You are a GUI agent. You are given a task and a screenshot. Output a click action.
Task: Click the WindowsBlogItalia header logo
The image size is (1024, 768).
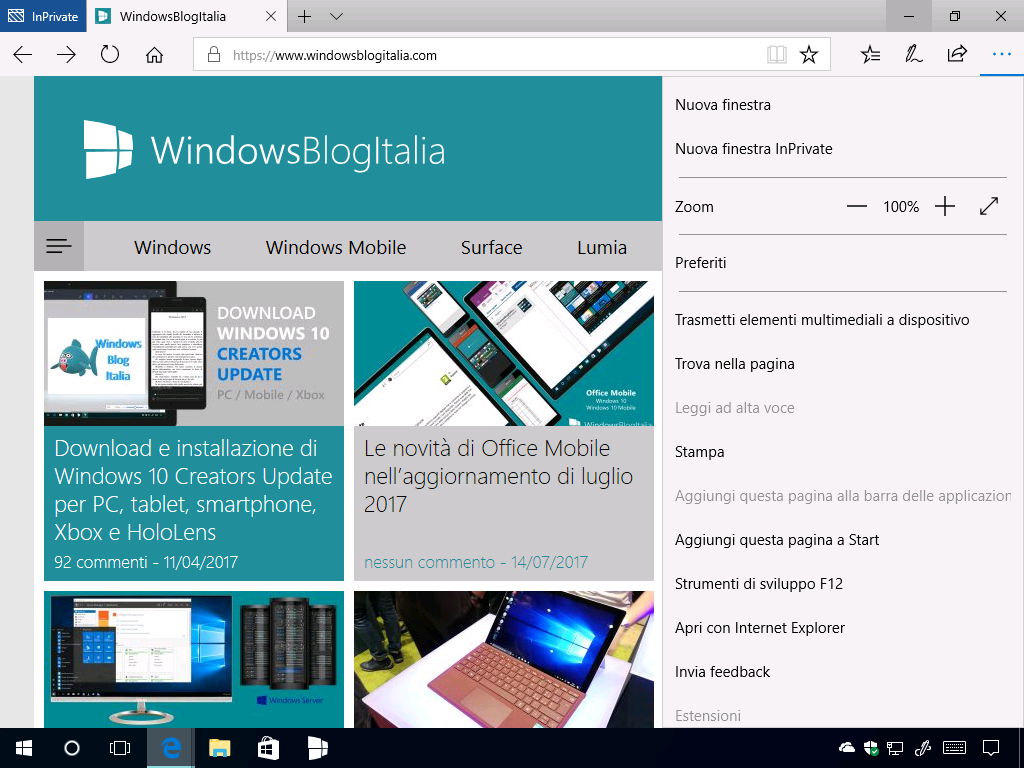(264, 150)
